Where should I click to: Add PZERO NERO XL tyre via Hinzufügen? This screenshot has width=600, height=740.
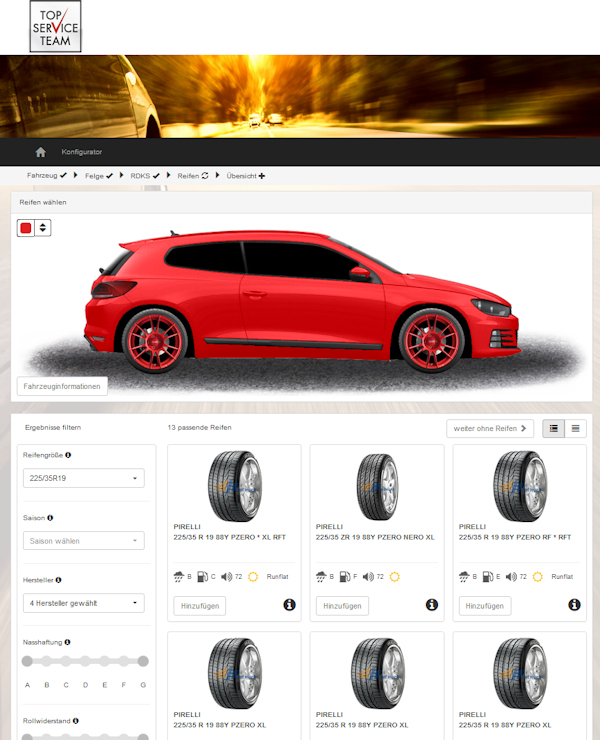click(x=342, y=606)
